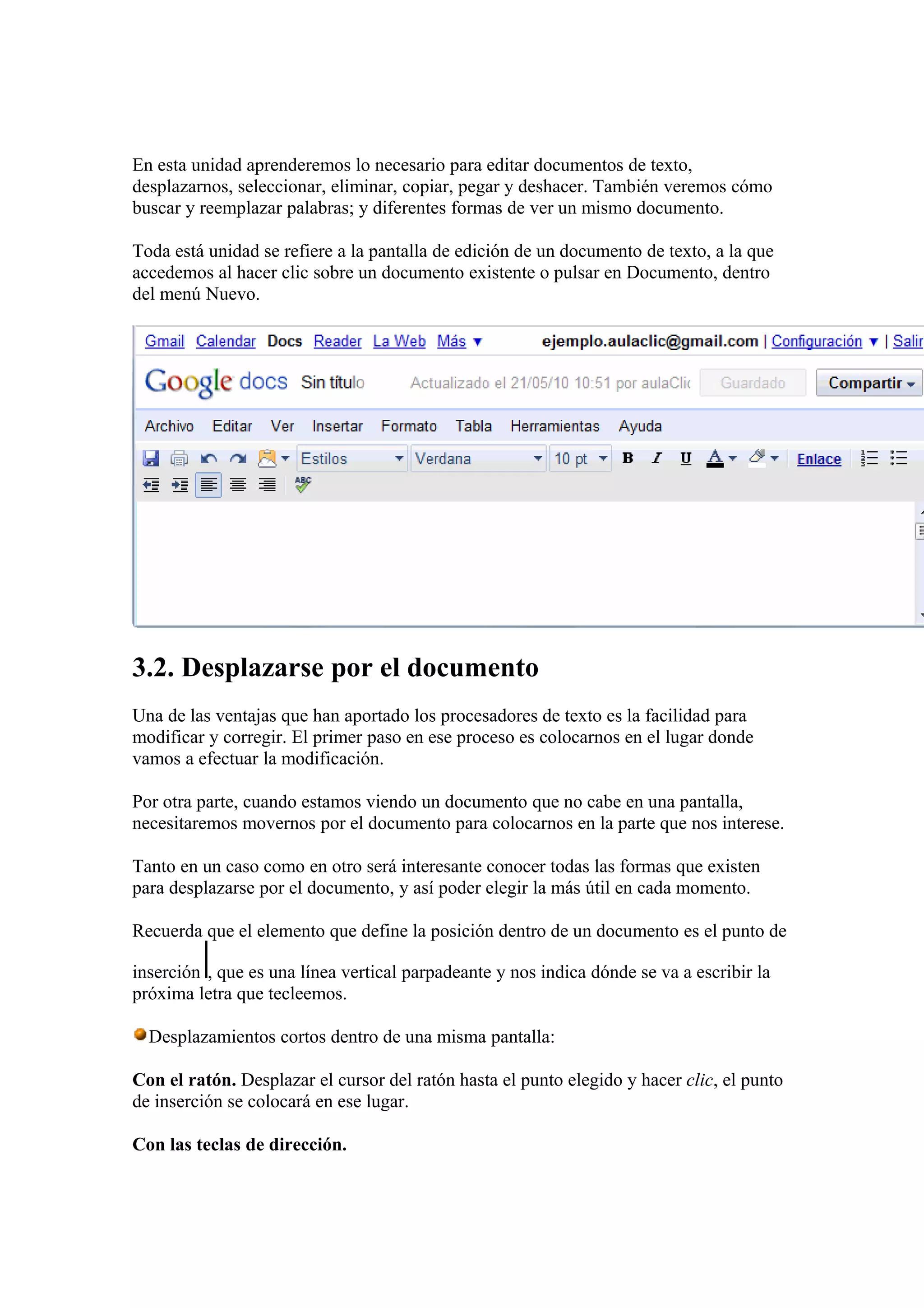Open the 10 pt font size dropdown

pyautogui.click(x=580, y=459)
